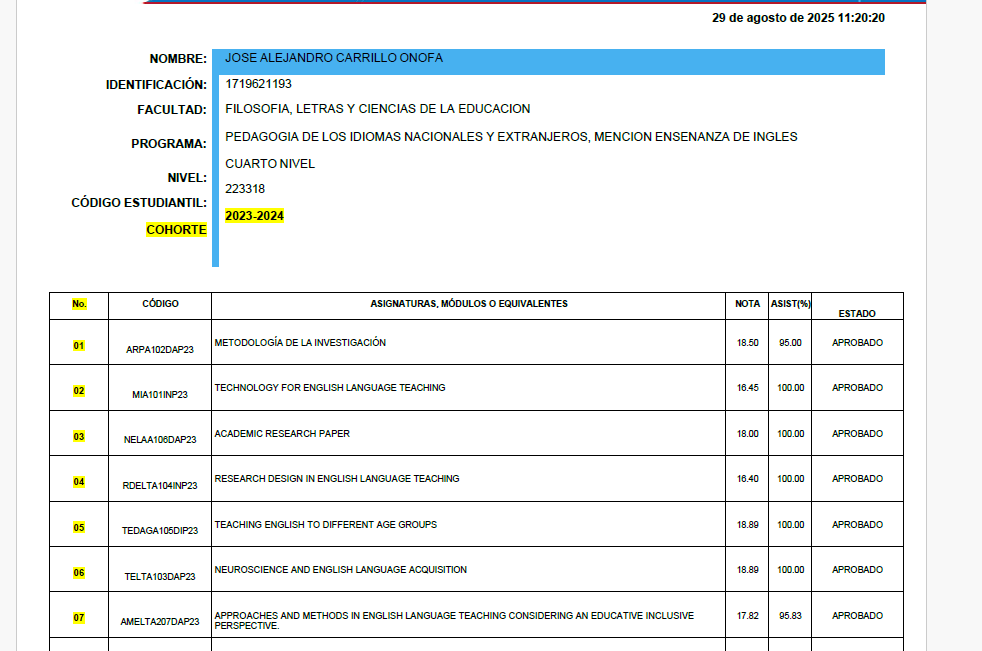Click the CUARTO NIVEL text
Image resolution: width=982 pixels, height=651 pixels.
point(270,164)
